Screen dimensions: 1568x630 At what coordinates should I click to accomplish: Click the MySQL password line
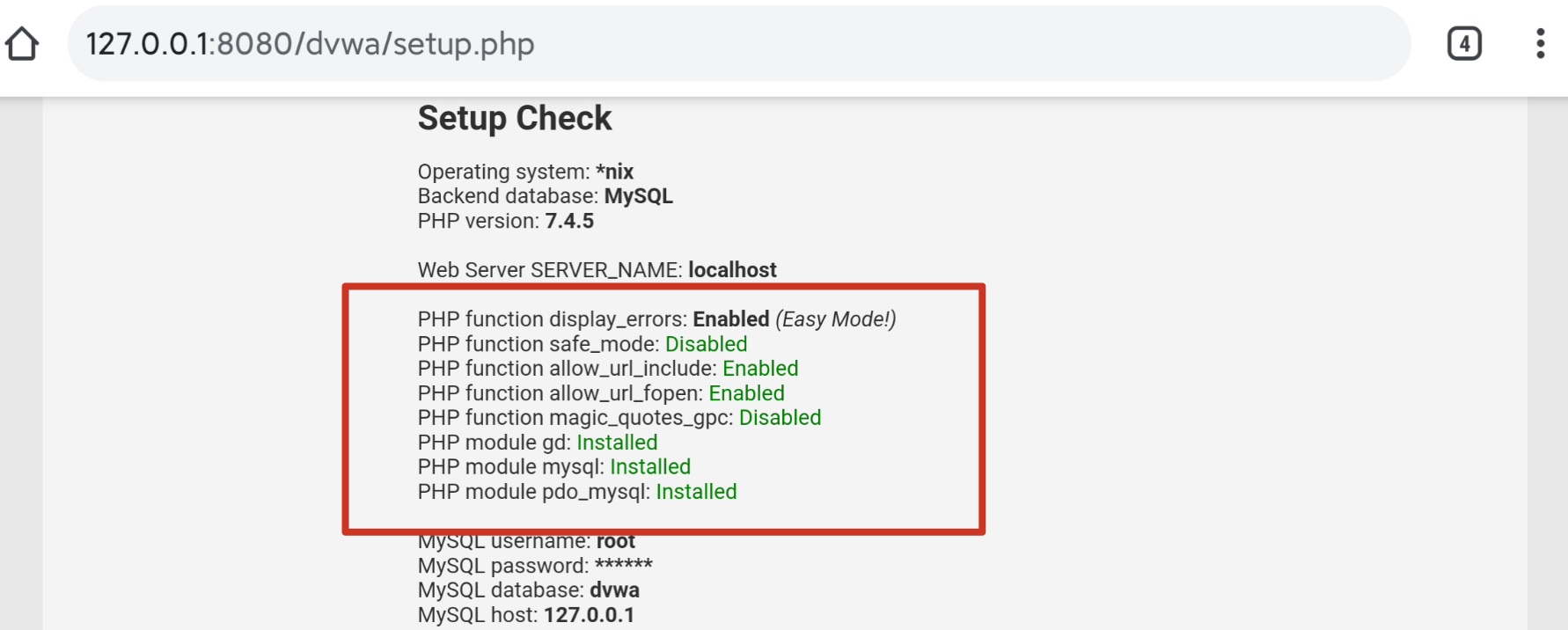tap(535, 566)
